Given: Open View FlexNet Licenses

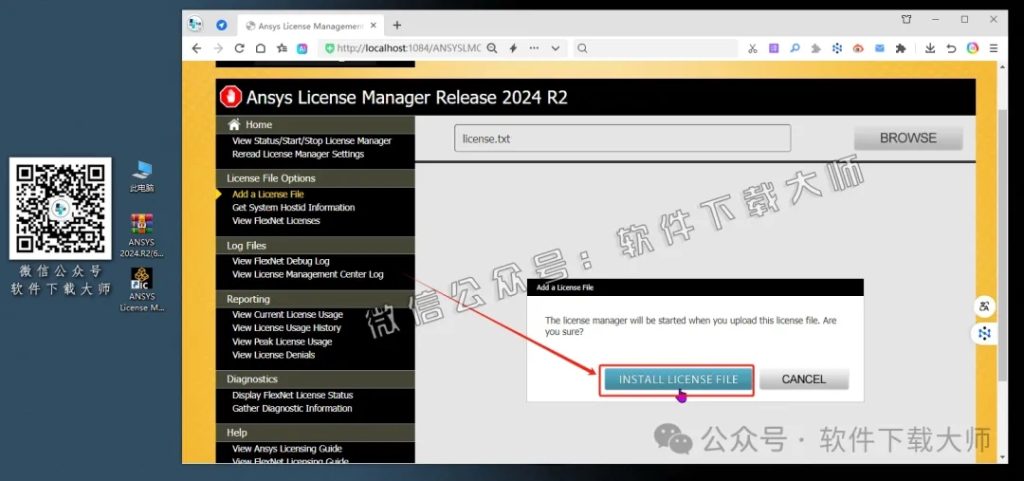Looking at the screenshot, I should pyautogui.click(x=276, y=221).
